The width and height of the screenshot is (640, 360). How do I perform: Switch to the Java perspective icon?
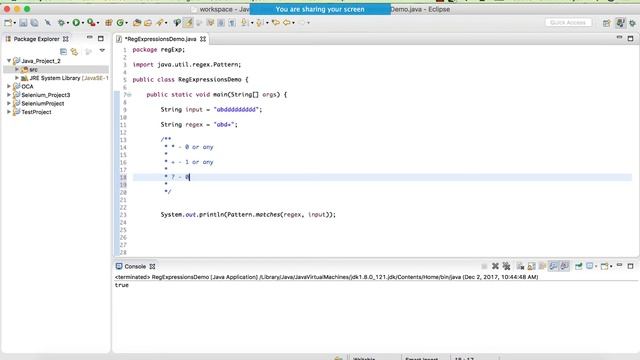620,23
